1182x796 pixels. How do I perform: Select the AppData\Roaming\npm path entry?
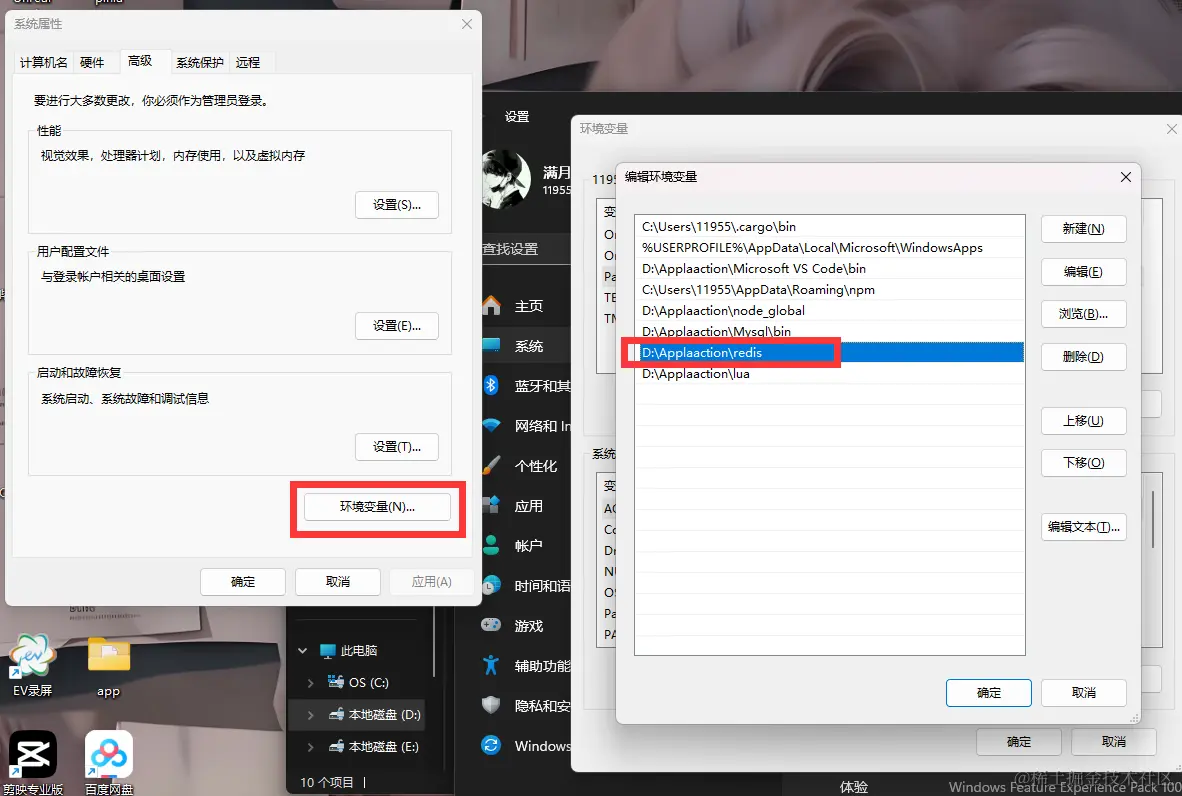(829, 290)
